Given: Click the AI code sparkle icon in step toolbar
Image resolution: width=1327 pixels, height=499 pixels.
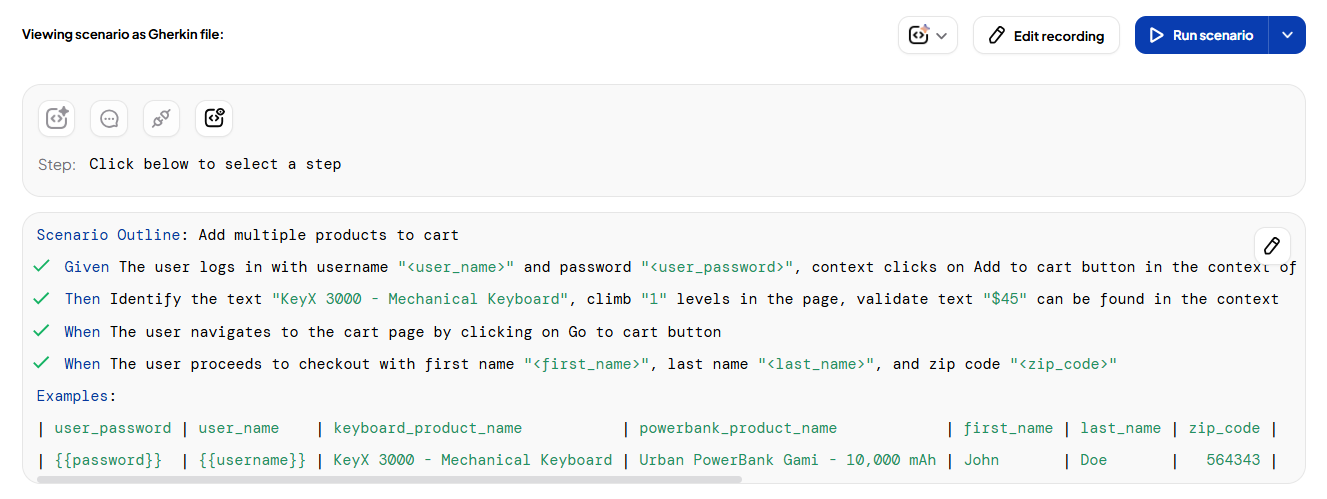Looking at the screenshot, I should coord(57,119).
